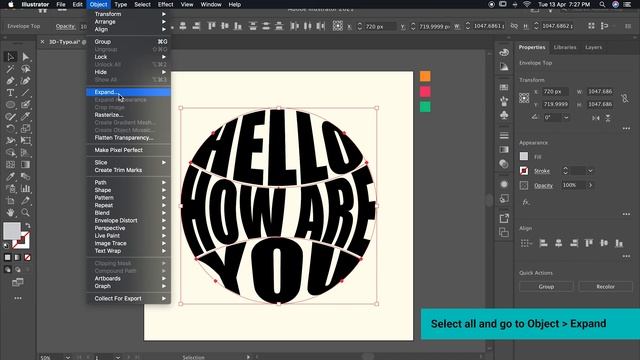Select the Selection tool (black arrow)
Image resolution: width=640 pixels, height=360 pixels.
10,57
